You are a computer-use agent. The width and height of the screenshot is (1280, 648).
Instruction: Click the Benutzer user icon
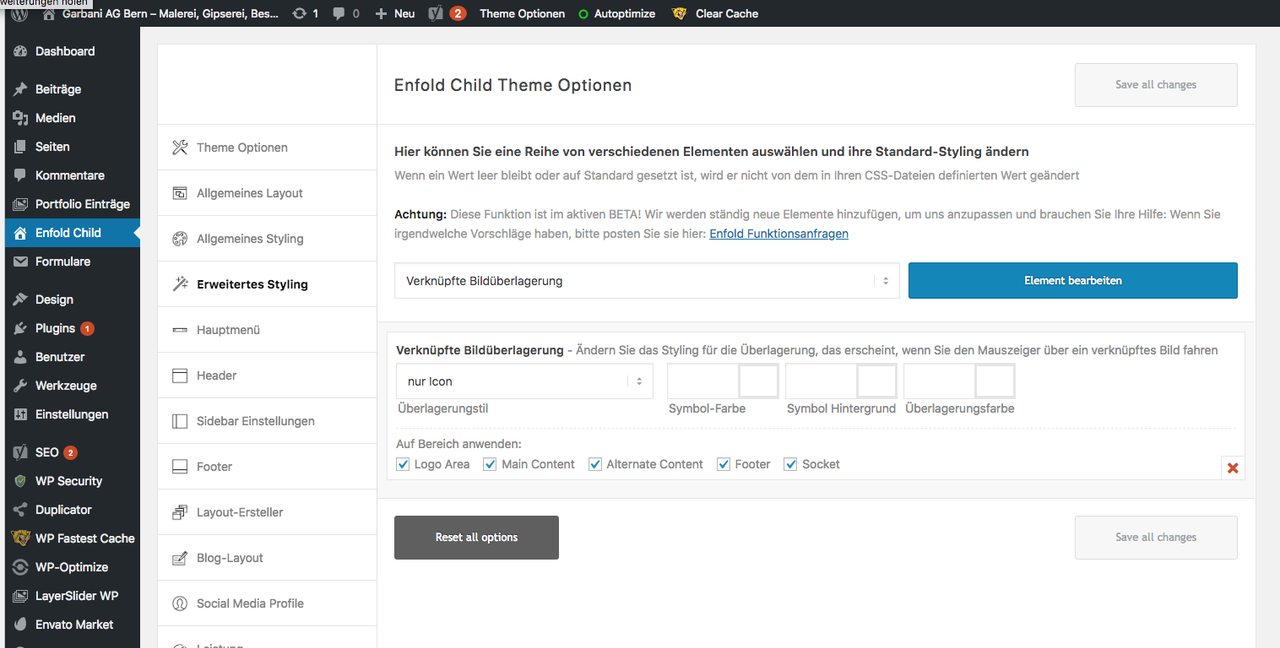click(x=20, y=357)
